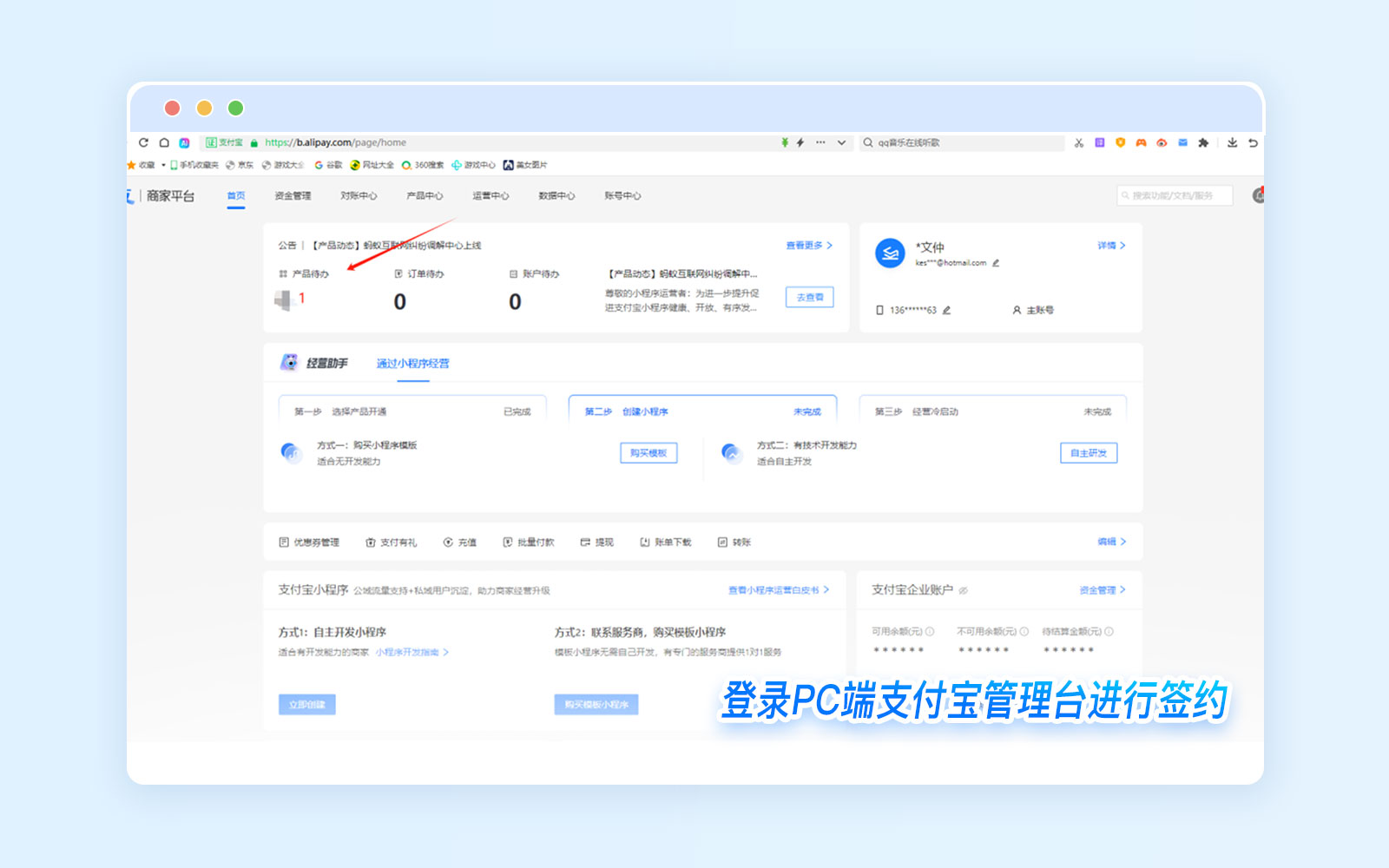Click the 搜索功能/文档/服务 search field
Screen dimensions: 1389x868
pyautogui.click(x=1175, y=196)
